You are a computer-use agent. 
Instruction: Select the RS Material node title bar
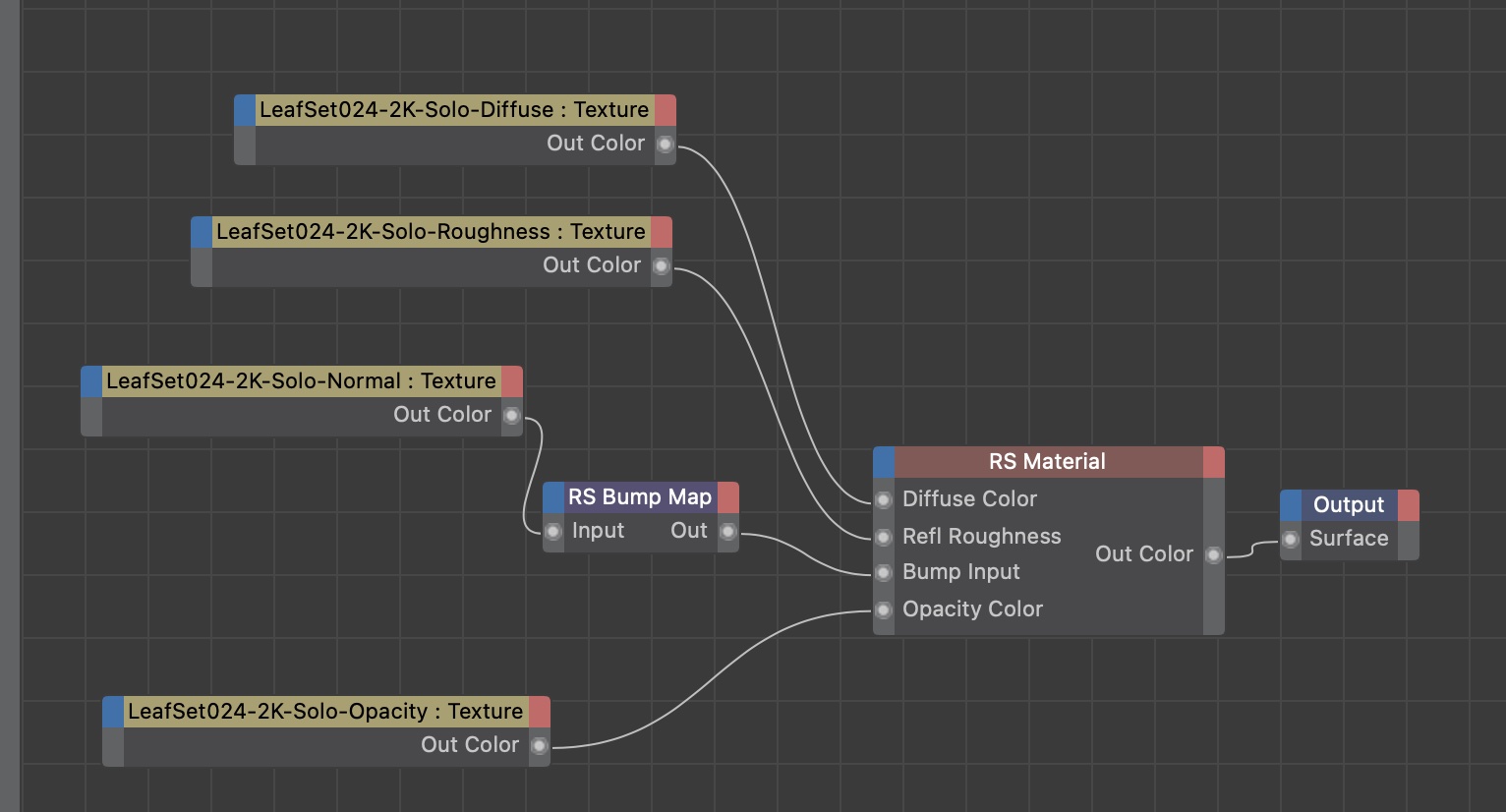coord(1047,462)
